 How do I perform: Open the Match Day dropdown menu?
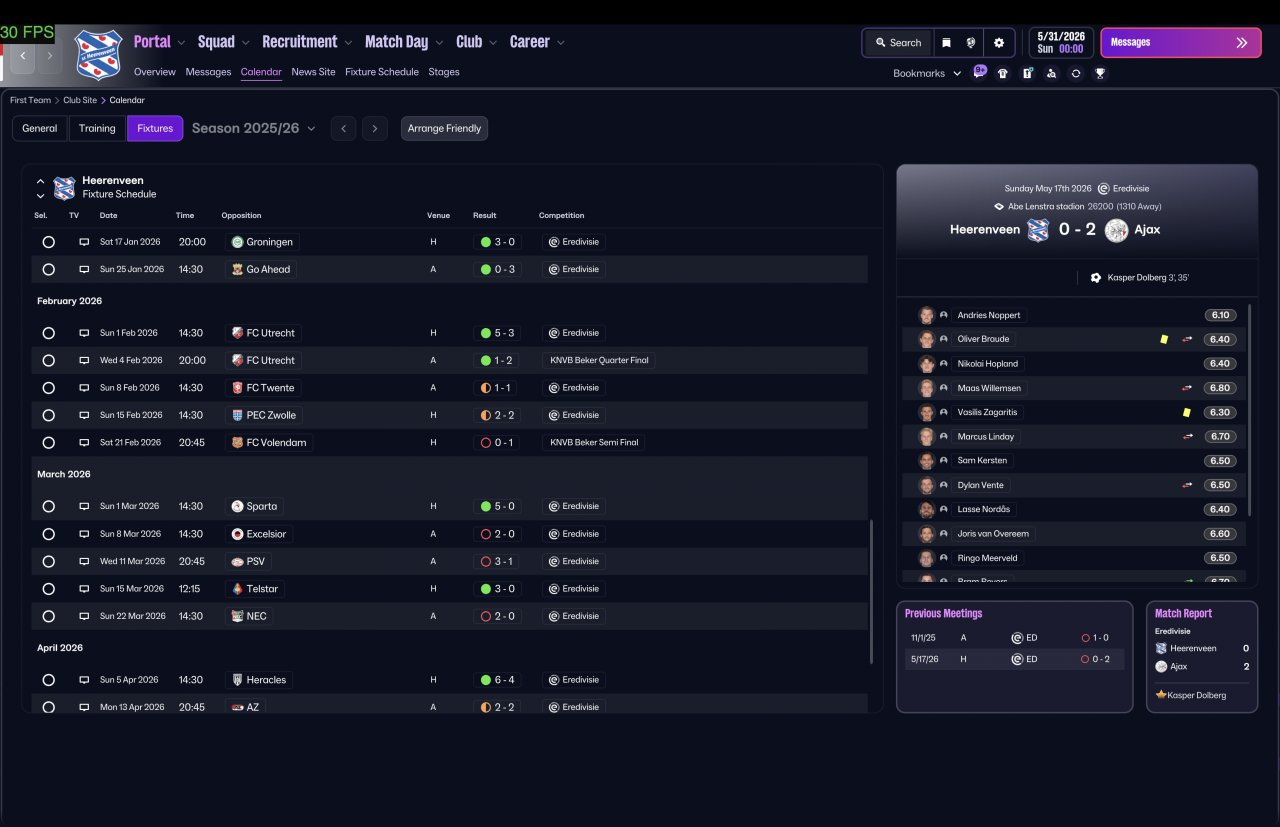pyautogui.click(x=404, y=42)
